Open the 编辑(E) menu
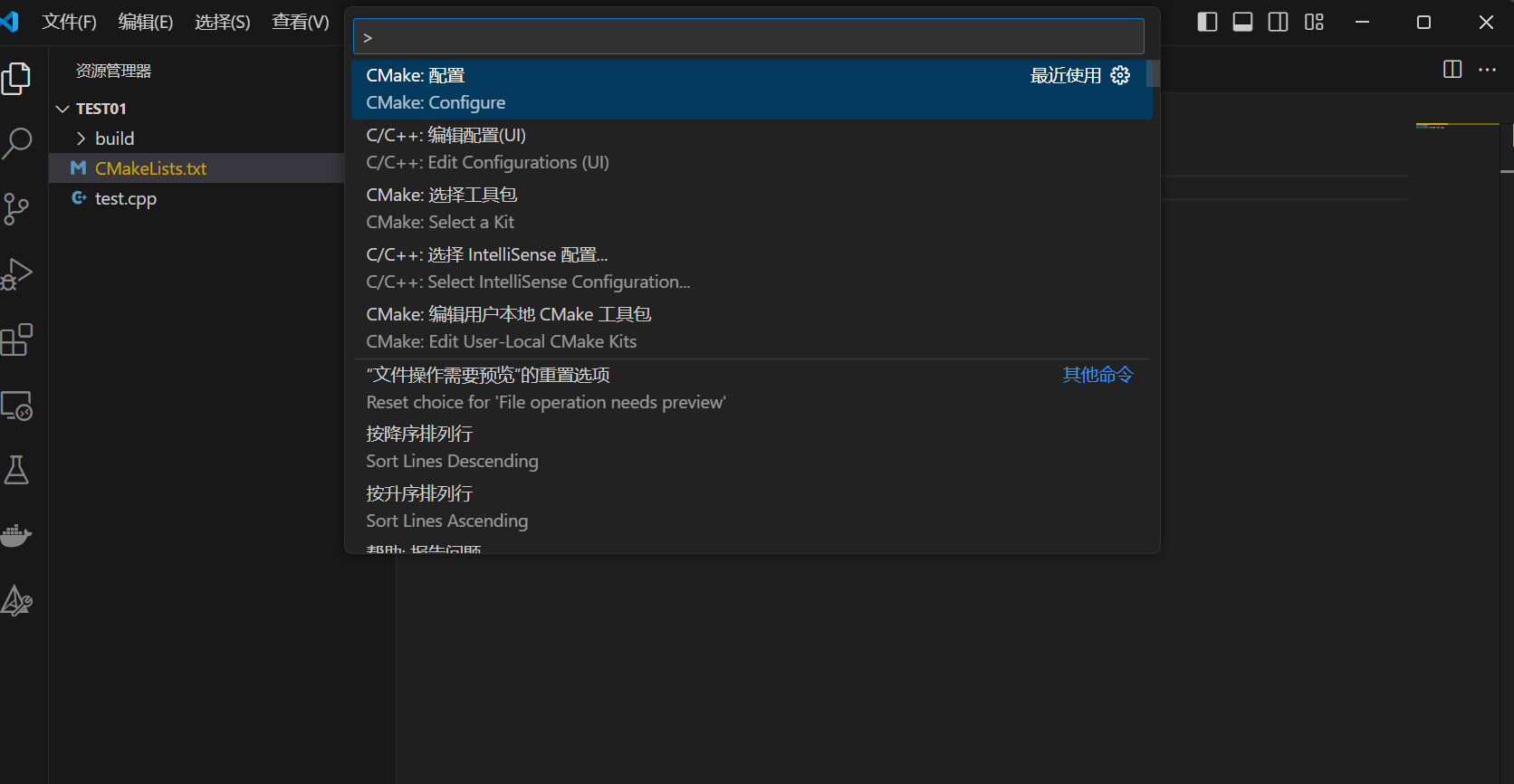Image resolution: width=1514 pixels, height=784 pixels. 146,22
